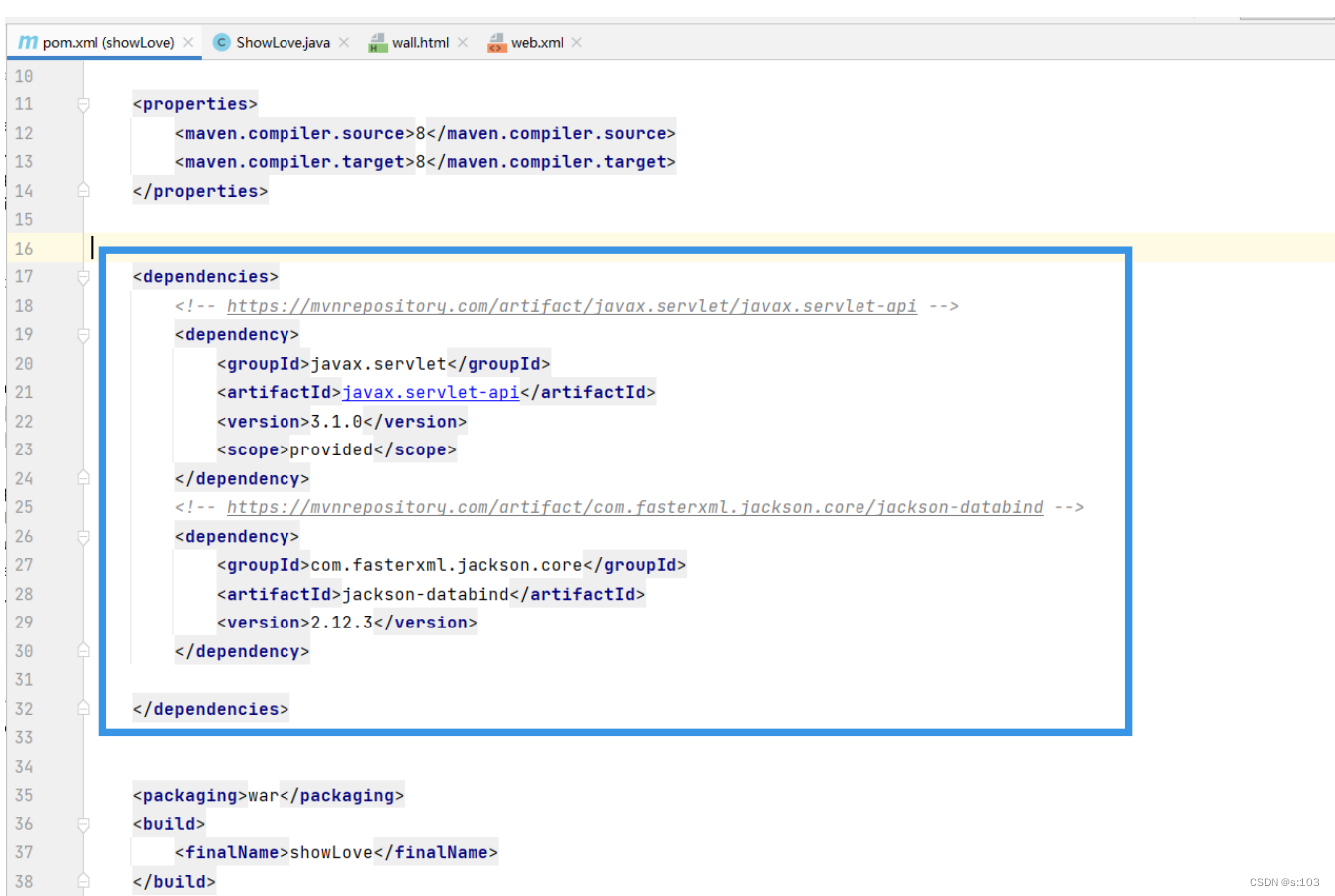Switch to the pom.xml (showLove) tab
This screenshot has width=1335, height=896.
coord(104,42)
